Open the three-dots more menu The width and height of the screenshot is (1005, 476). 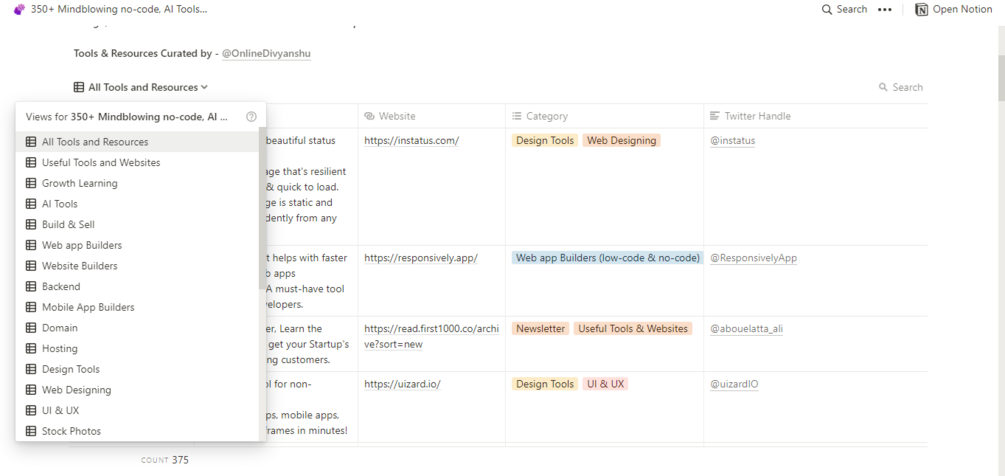pos(884,10)
